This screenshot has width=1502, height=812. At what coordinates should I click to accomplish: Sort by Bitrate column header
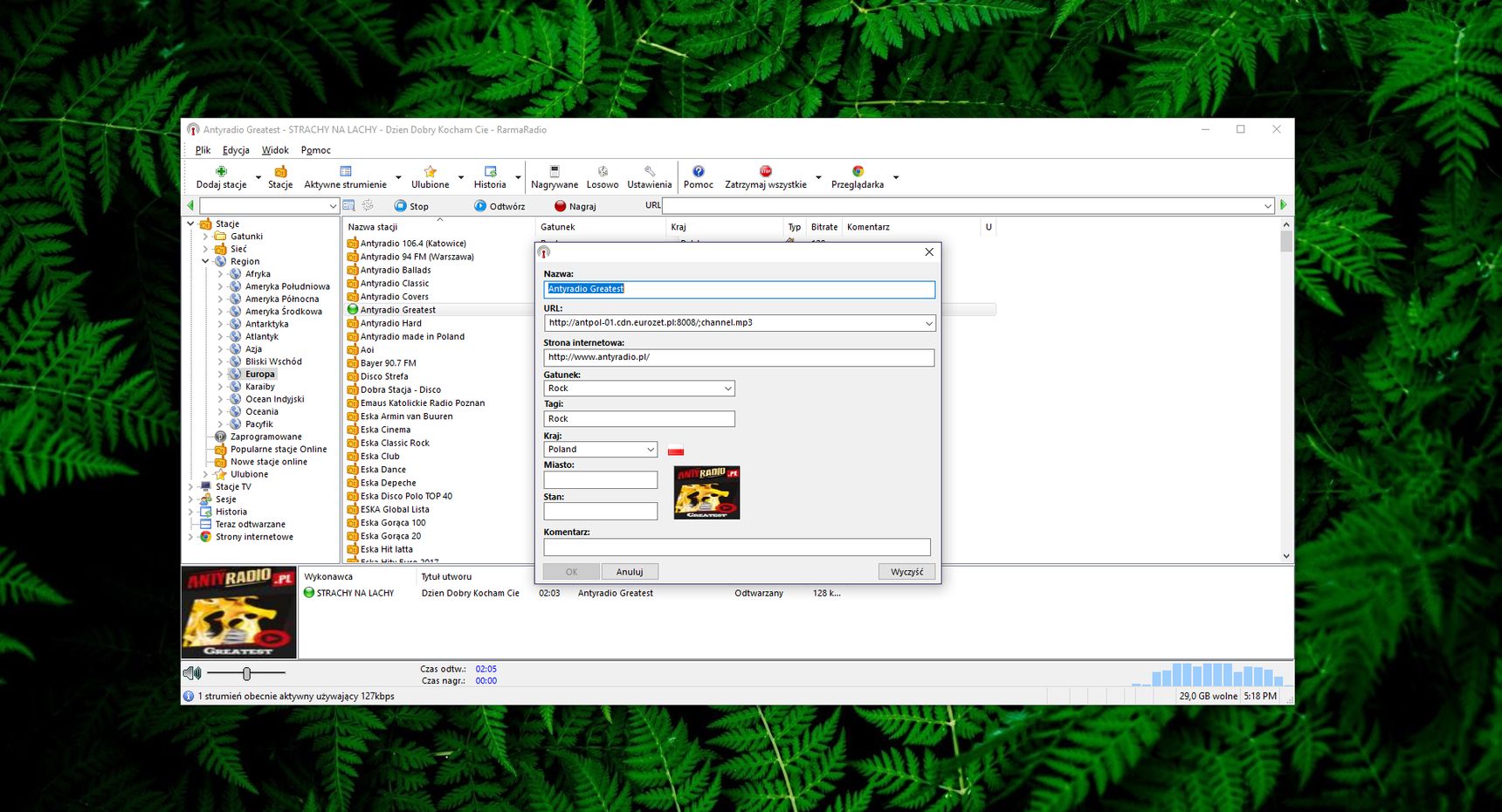coord(823,227)
